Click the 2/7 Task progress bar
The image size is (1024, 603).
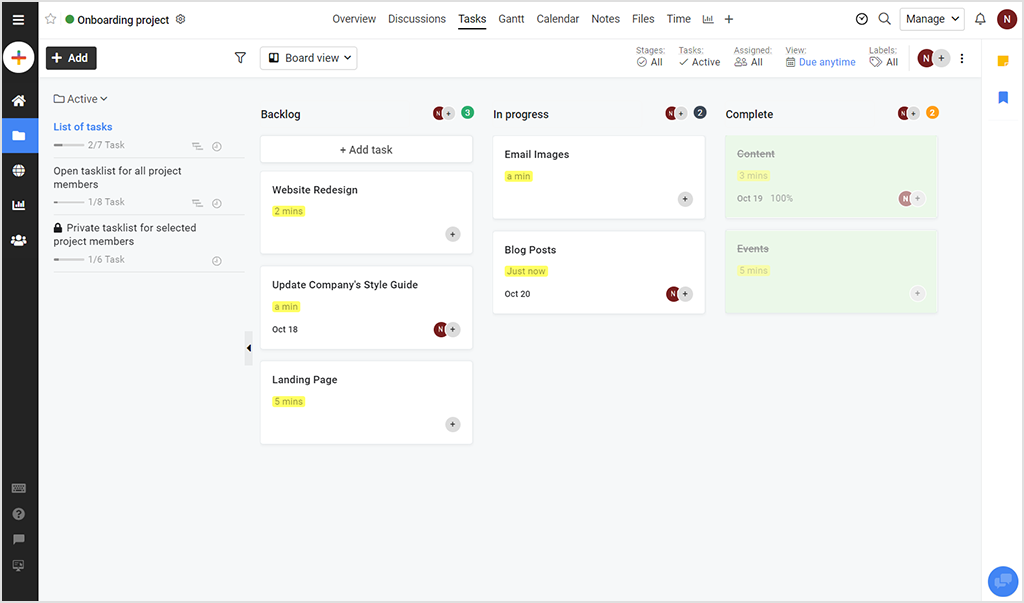coord(72,145)
